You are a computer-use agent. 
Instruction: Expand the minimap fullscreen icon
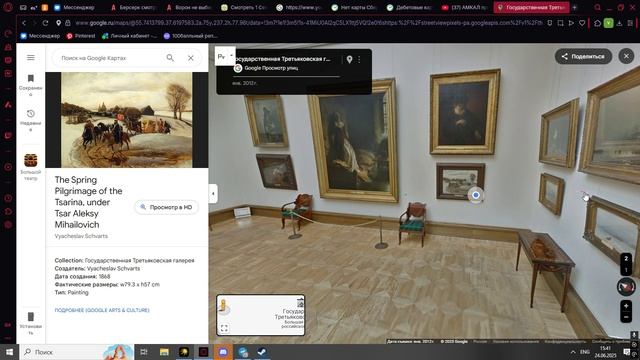click(x=224, y=328)
